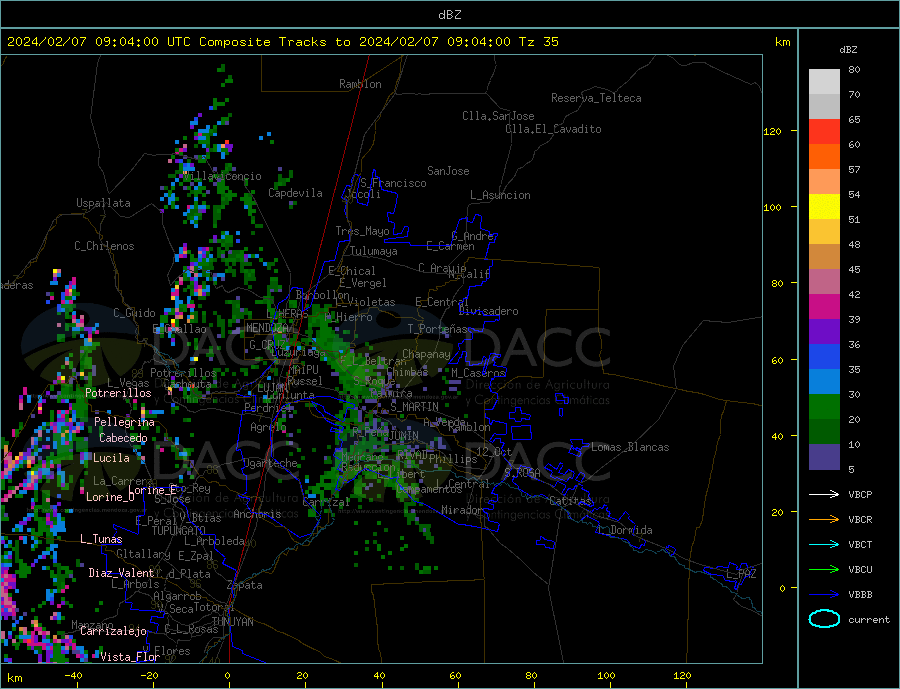
Task: Click the JUNIN place label
Action: pos(404,436)
